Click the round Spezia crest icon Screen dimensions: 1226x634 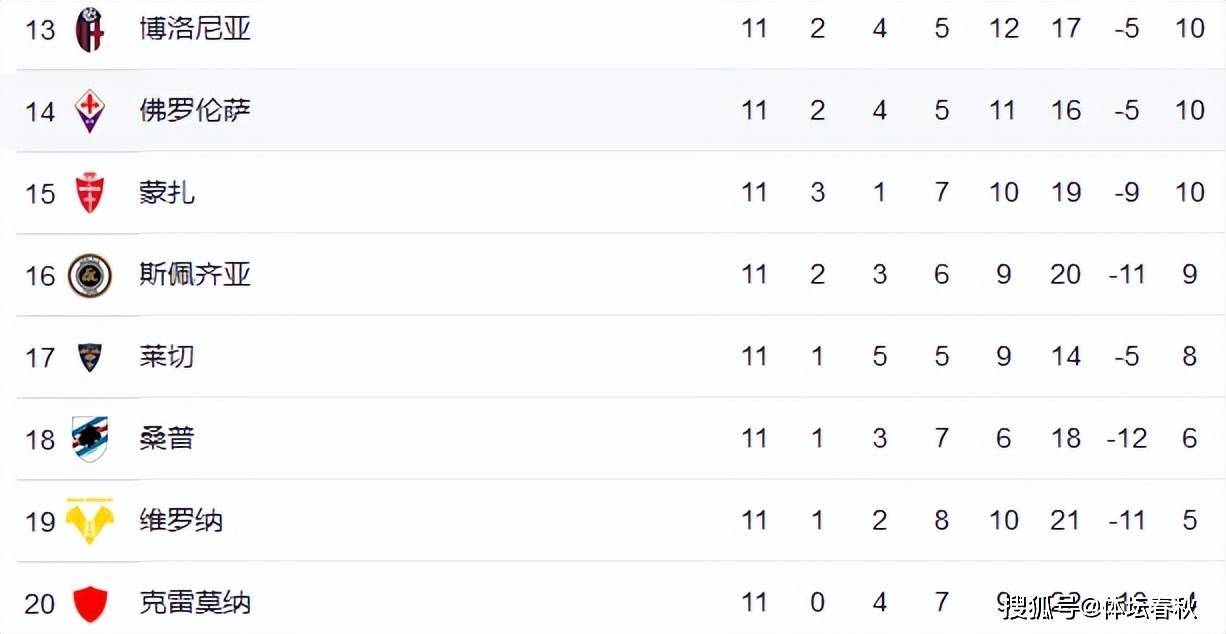point(90,274)
